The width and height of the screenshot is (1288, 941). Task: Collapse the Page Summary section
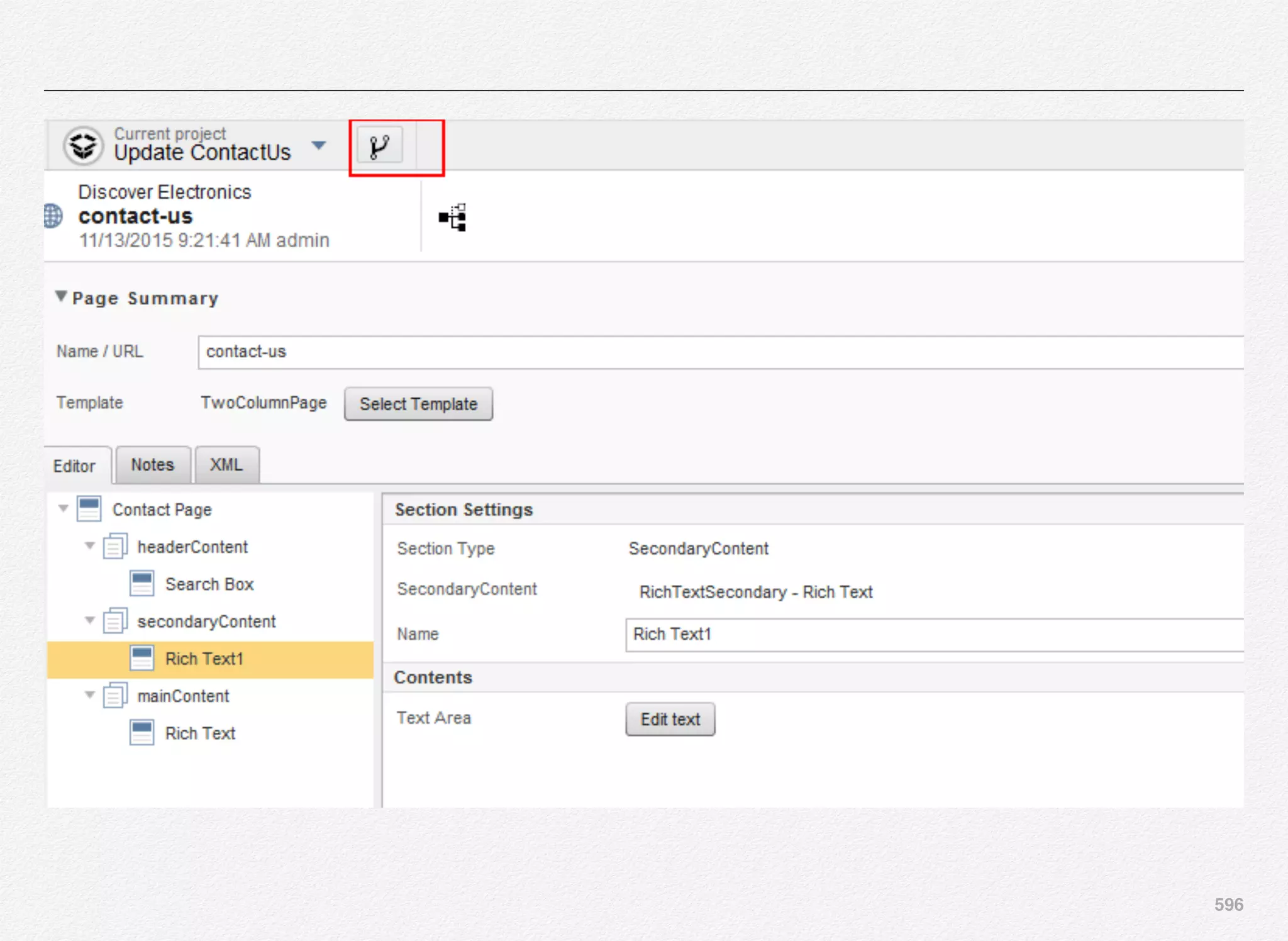coord(61,296)
